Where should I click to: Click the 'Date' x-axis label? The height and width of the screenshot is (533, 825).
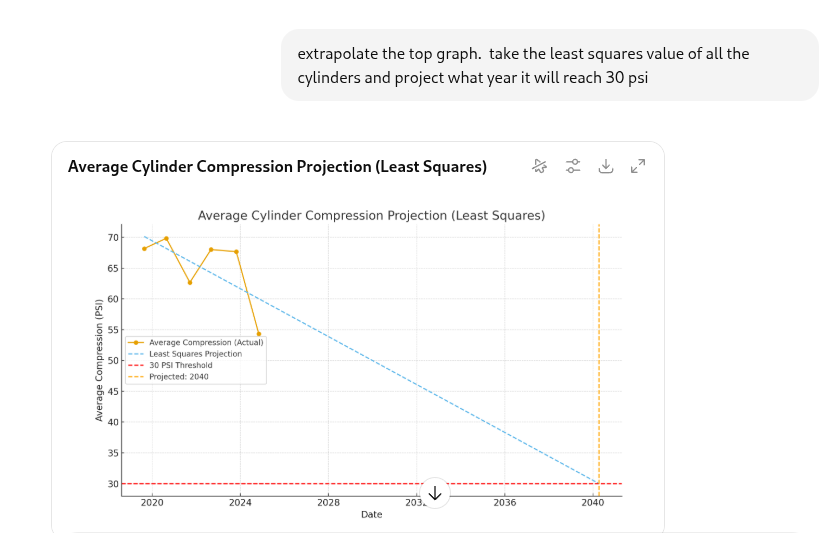click(x=371, y=515)
